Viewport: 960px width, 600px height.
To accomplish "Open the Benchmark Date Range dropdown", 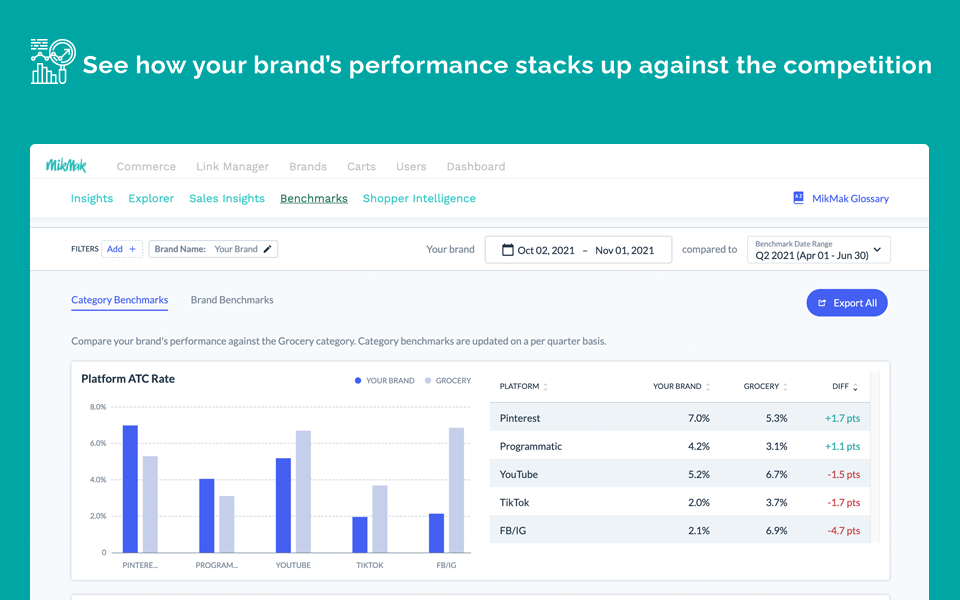I will click(x=818, y=249).
